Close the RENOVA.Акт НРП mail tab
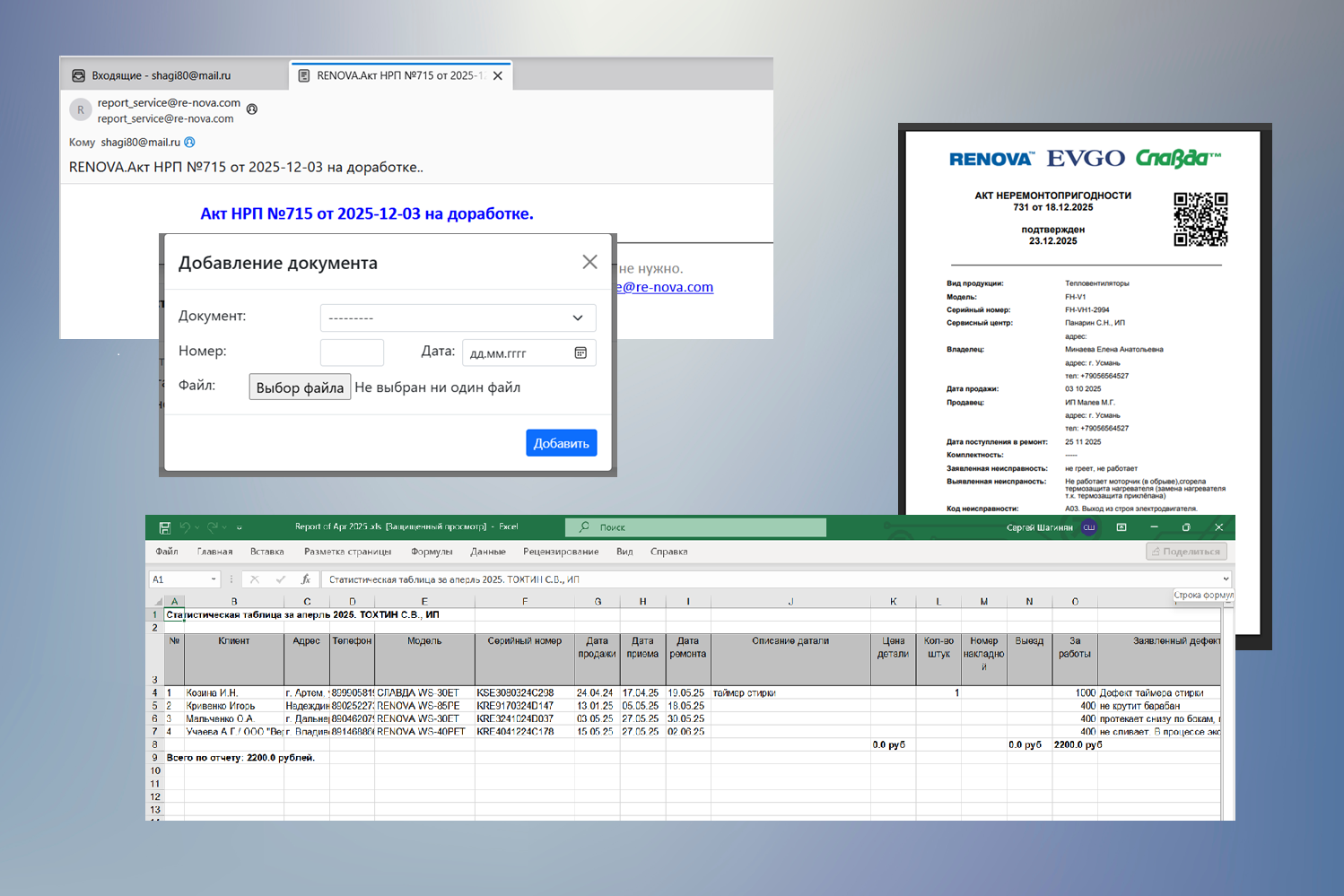 [498, 76]
